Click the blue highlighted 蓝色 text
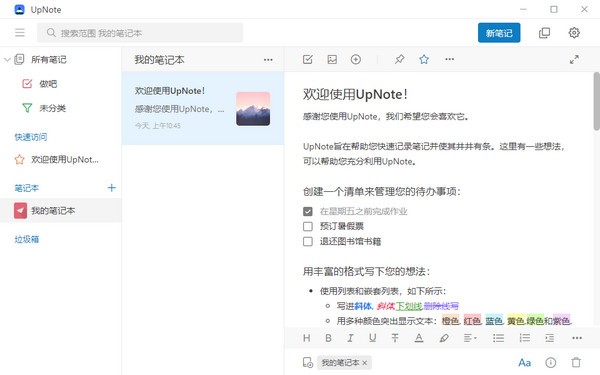The image size is (600, 375). point(494,321)
